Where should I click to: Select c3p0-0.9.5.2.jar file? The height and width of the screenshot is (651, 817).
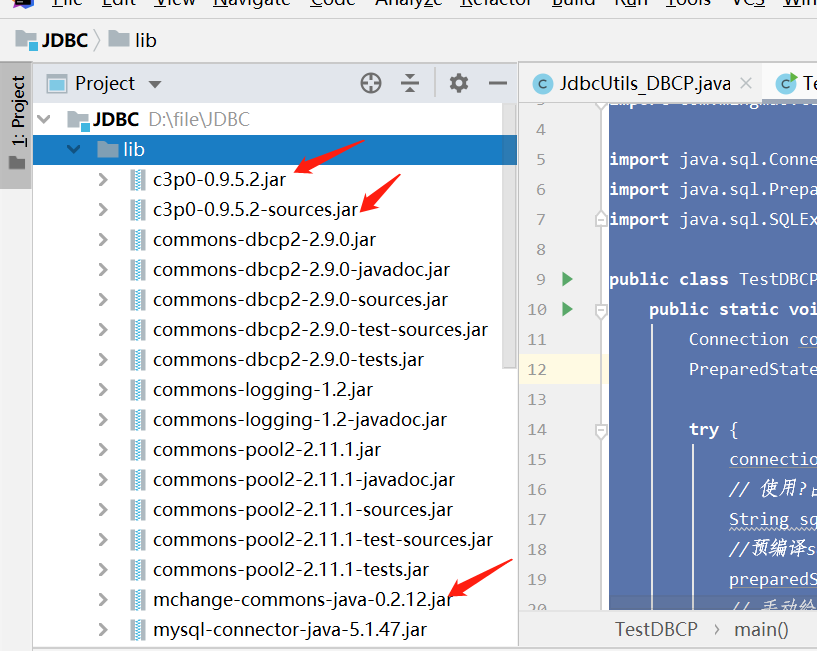click(219, 180)
